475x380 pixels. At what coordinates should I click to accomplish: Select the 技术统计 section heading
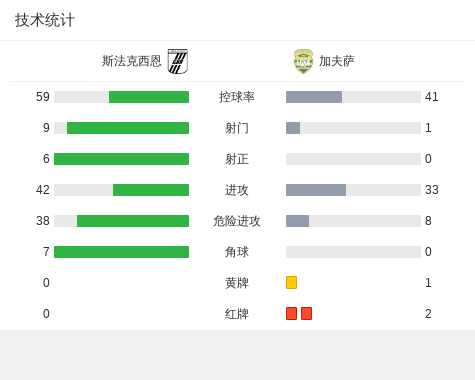pyautogui.click(x=45, y=20)
